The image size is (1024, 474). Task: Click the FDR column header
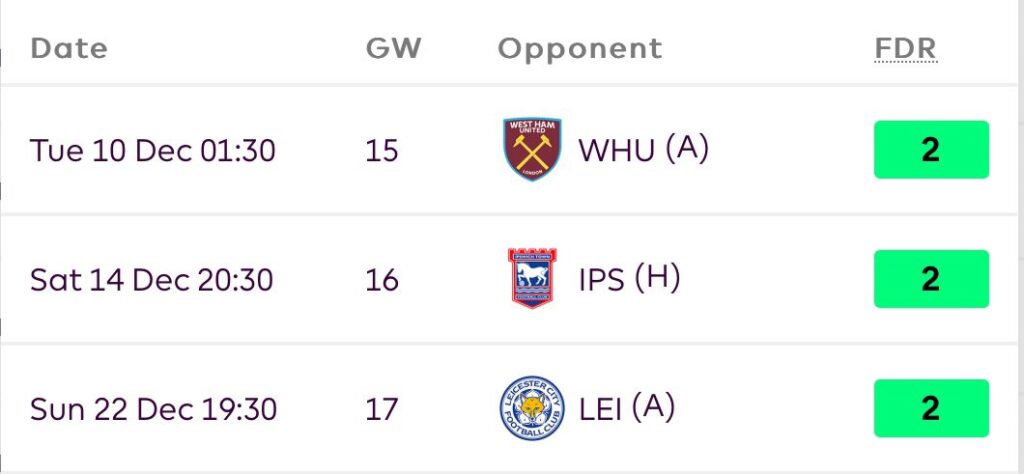(906, 48)
